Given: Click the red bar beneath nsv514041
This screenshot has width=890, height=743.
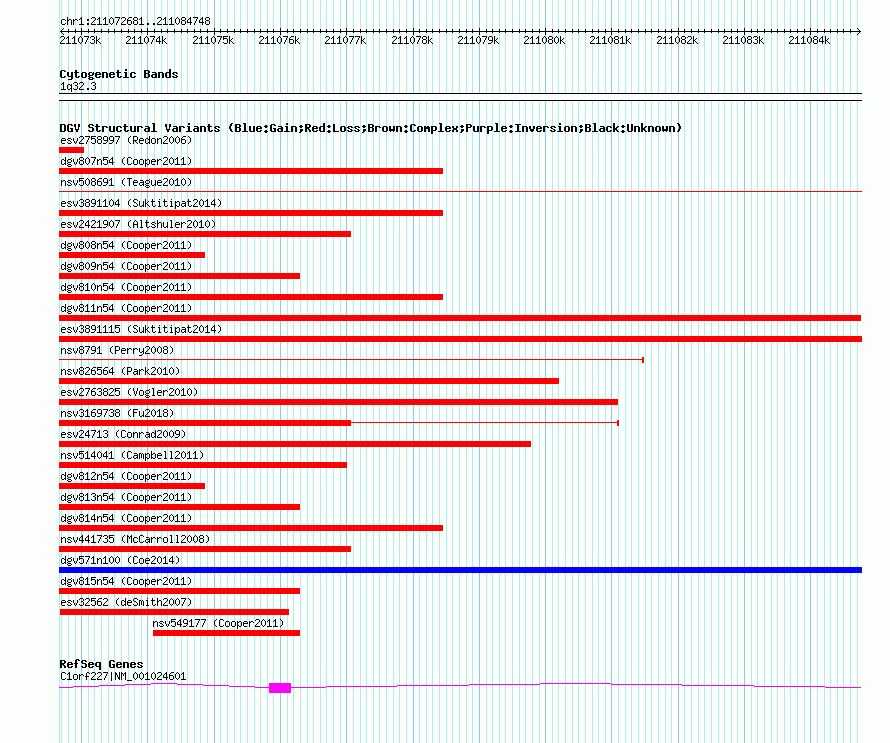Looking at the screenshot, I should [203, 465].
